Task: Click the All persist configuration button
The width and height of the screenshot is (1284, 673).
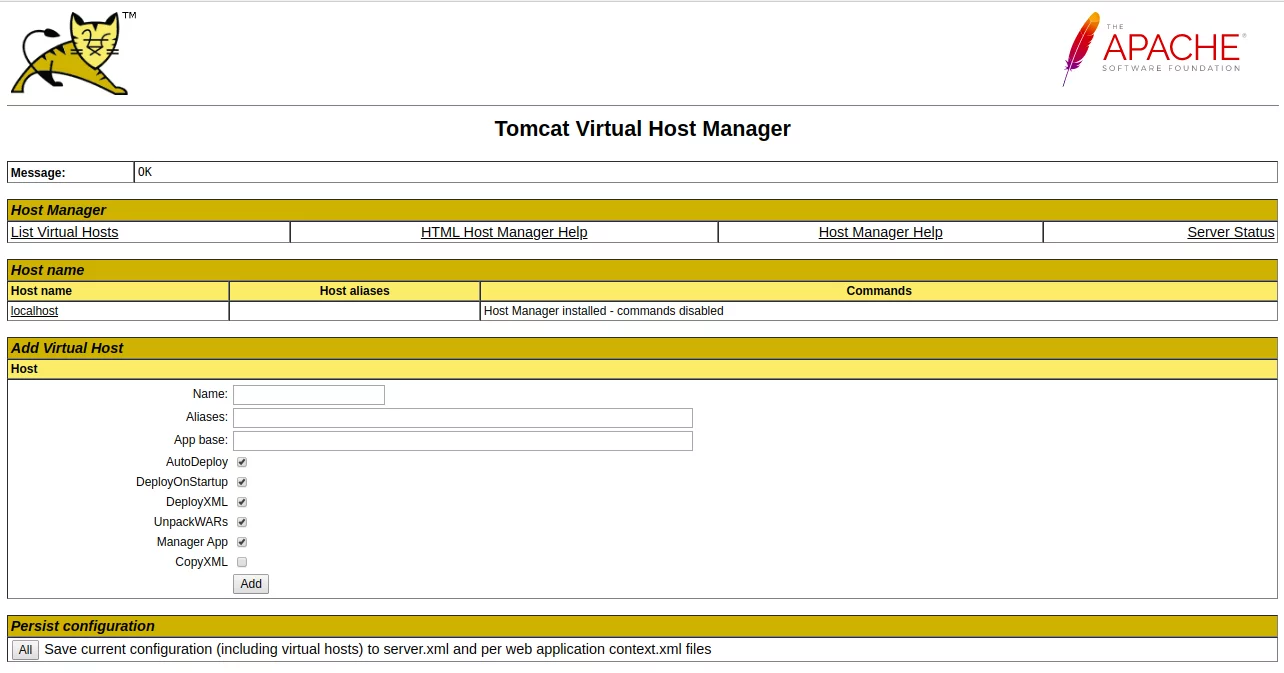Action: (25, 650)
